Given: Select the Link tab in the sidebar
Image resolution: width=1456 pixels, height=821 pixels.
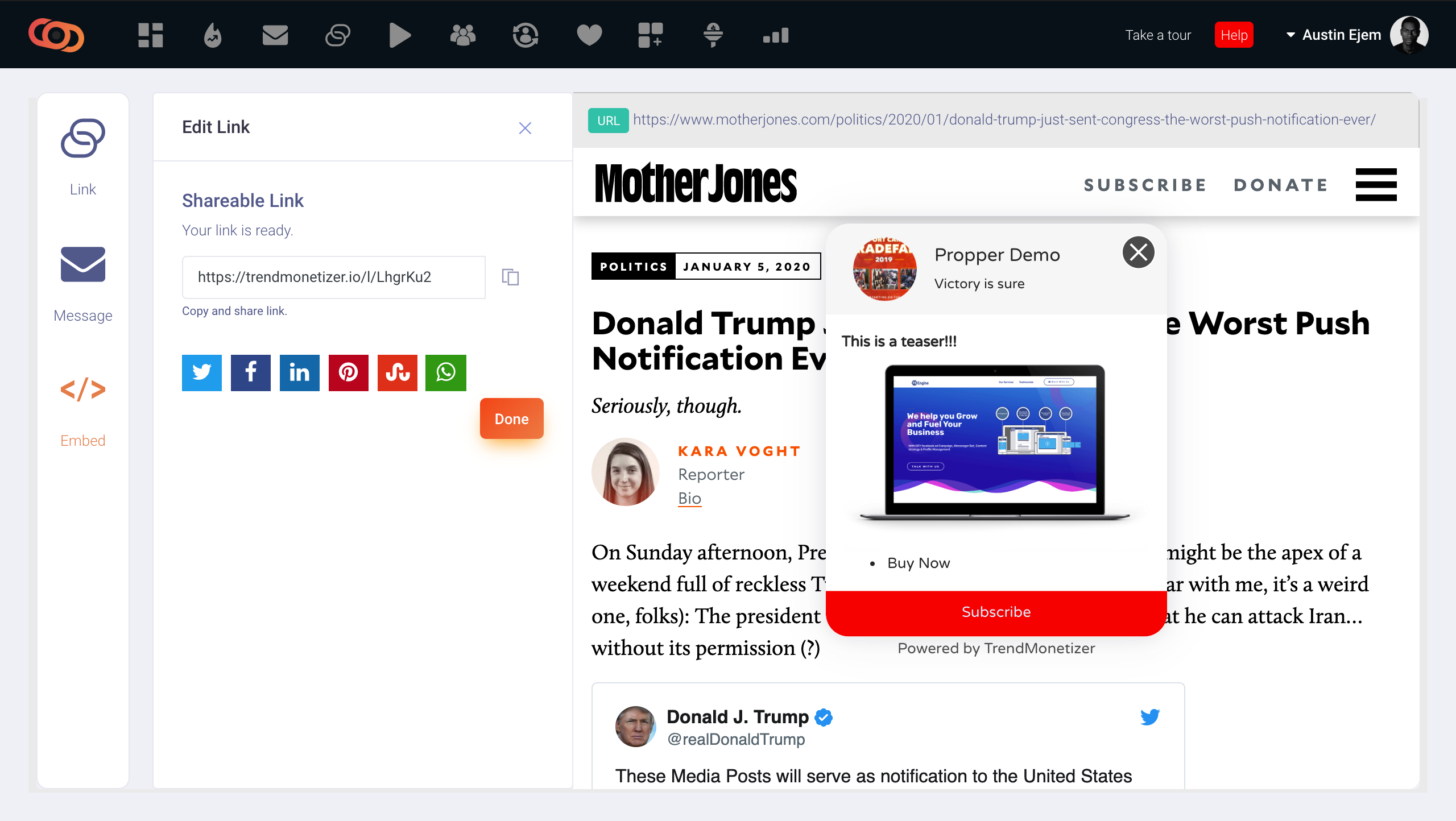Looking at the screenshot, I should (x=83, y=157).
